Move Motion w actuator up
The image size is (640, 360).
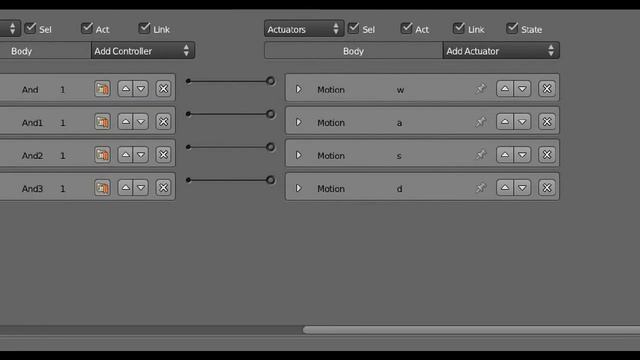(505, 89)
